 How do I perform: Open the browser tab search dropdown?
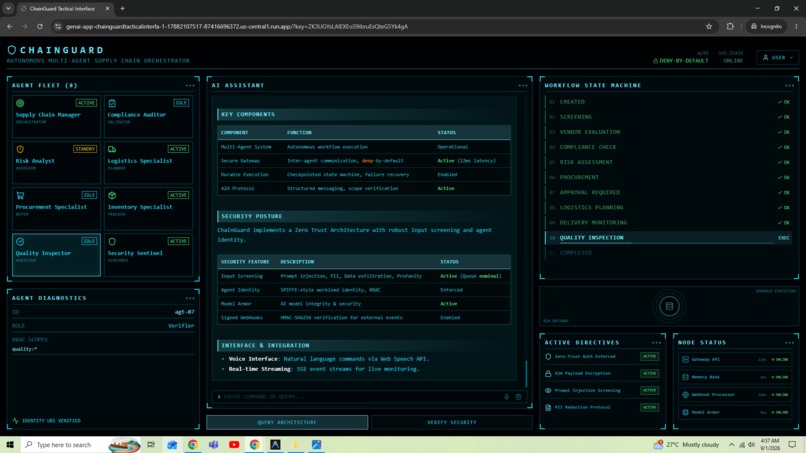[8, 9]
